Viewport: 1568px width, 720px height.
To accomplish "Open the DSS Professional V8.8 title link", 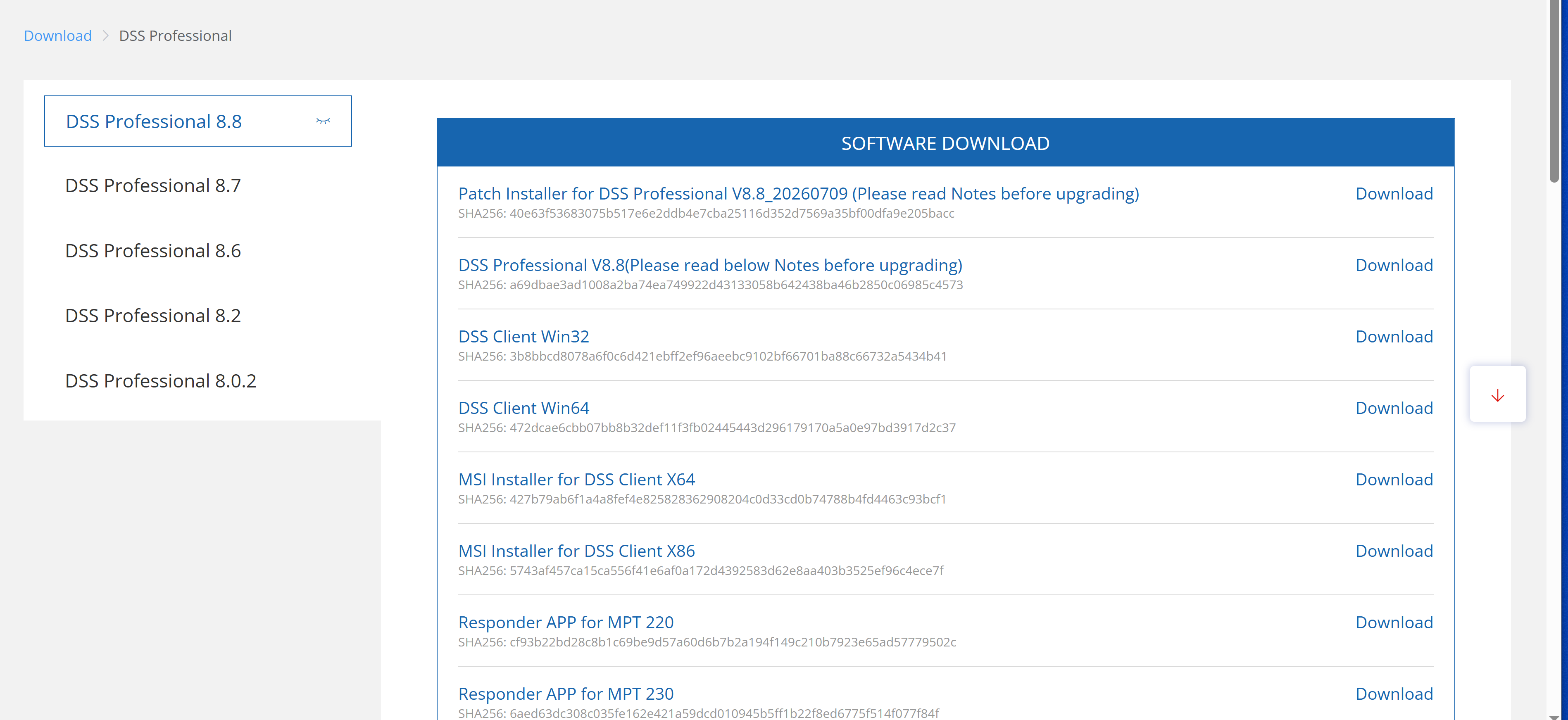I will (710, 265).
